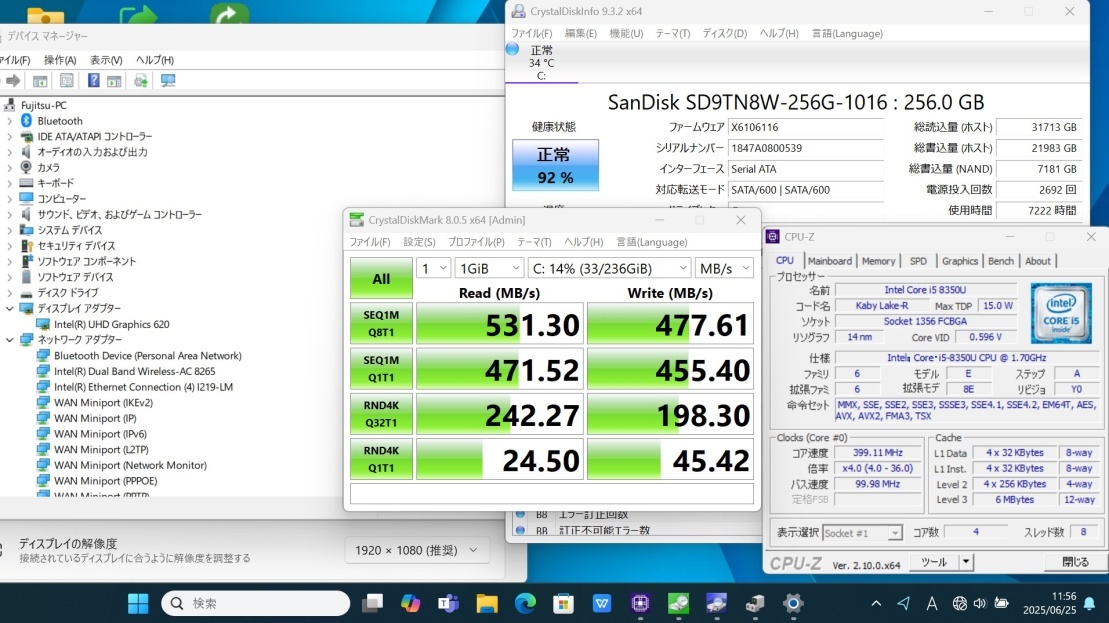Run the RND4K Q1T1 test button

[381, 459]
